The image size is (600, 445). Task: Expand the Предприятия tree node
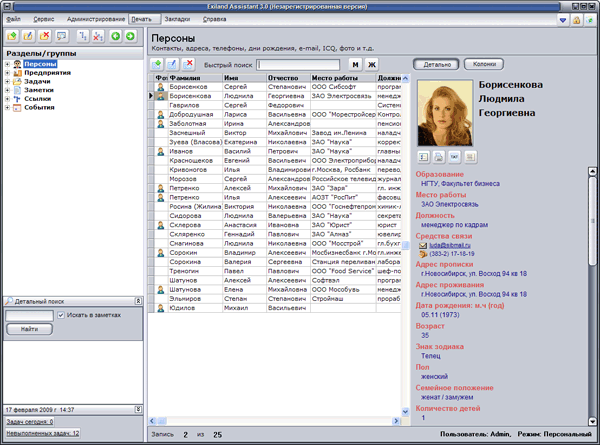pyautogui.click(x=7, y=73)
